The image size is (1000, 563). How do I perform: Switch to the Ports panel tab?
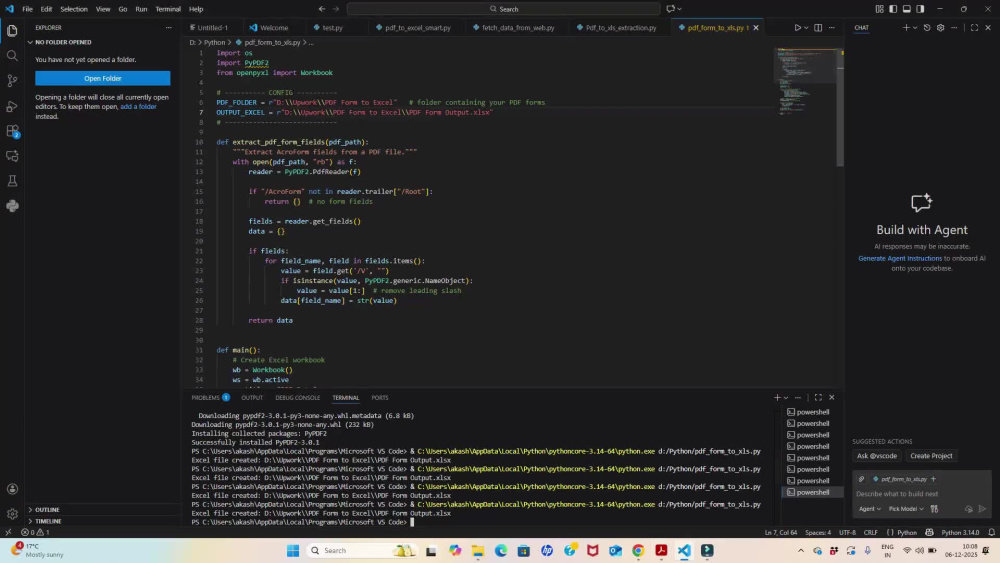379,397
